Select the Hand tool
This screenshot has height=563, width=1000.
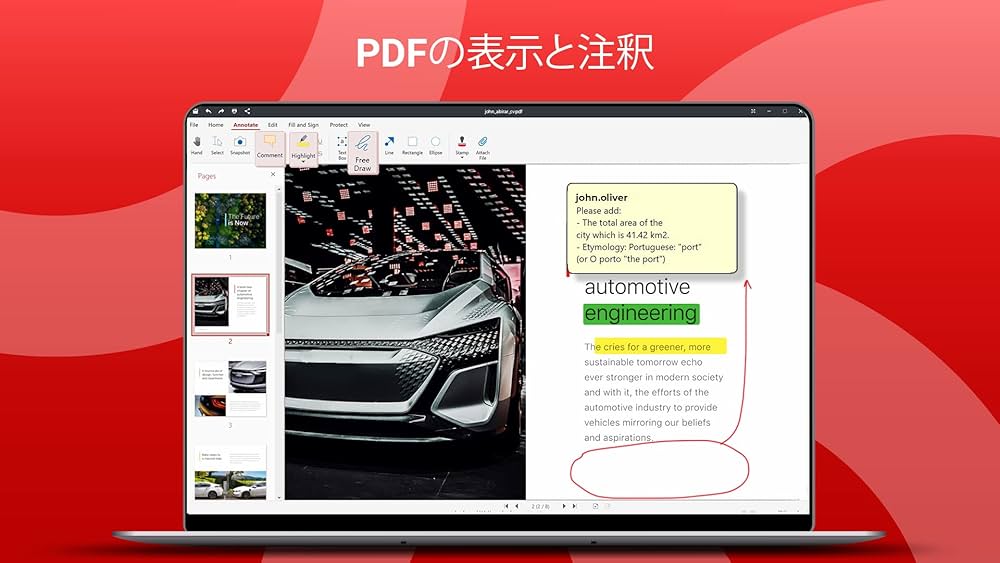[x=197, y=145]
